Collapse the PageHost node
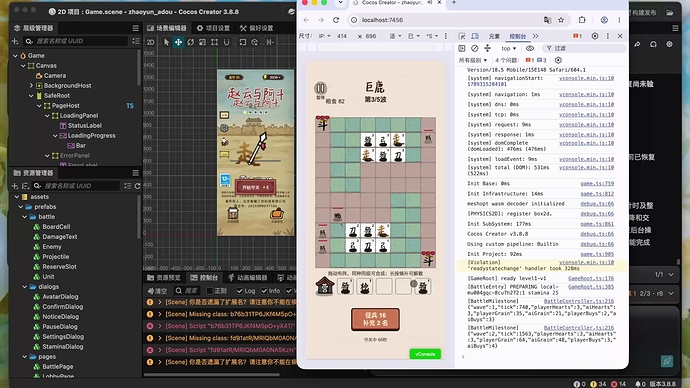Screen dimensions: 690x388 (x=39, y=106)
